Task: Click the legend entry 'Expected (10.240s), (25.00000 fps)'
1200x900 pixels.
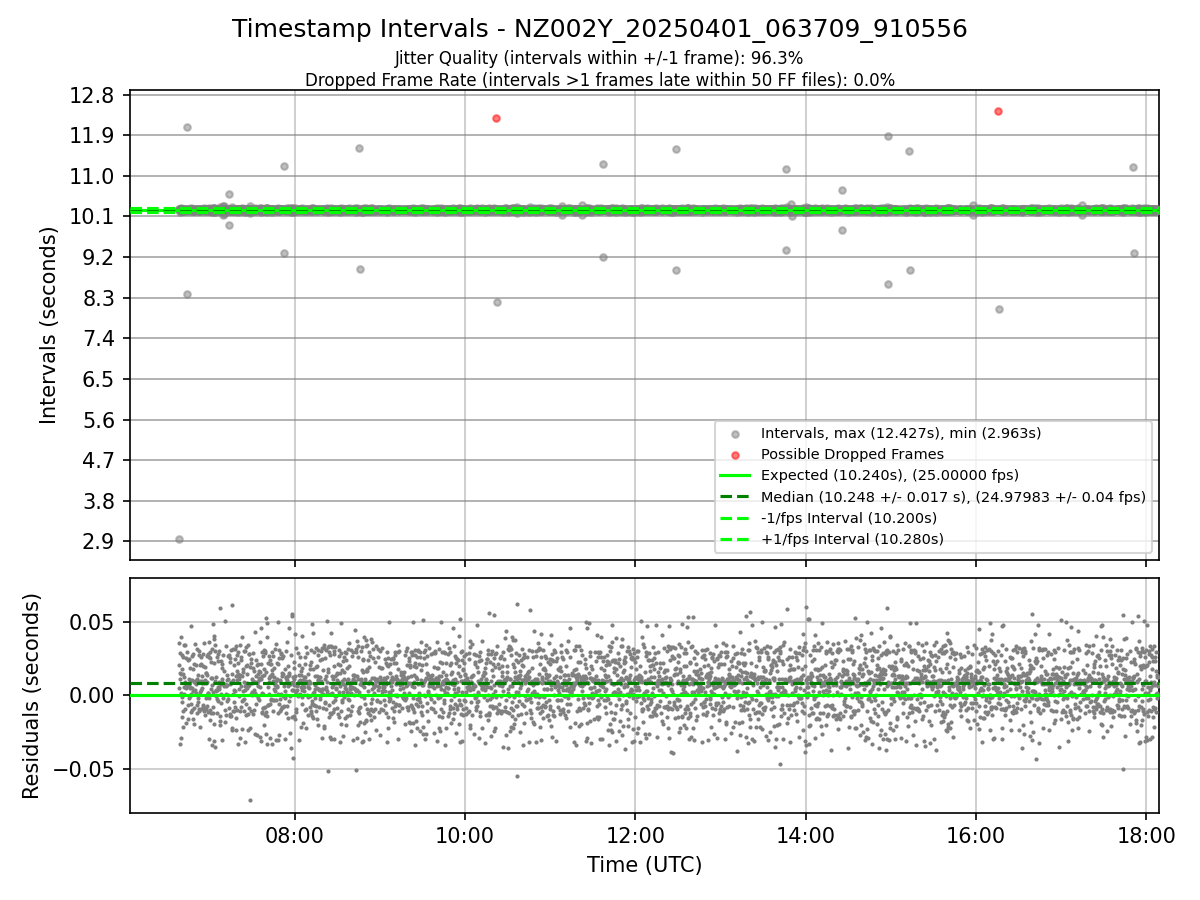Action: point(890,475)
